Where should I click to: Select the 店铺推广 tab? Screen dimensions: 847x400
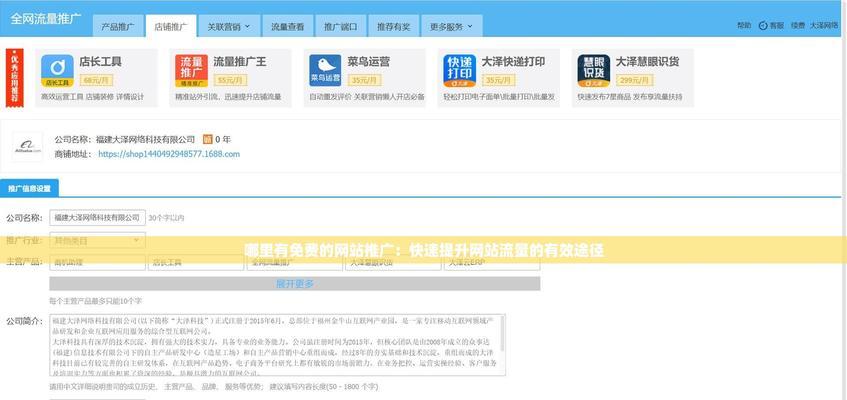click(x=171, y=26)
